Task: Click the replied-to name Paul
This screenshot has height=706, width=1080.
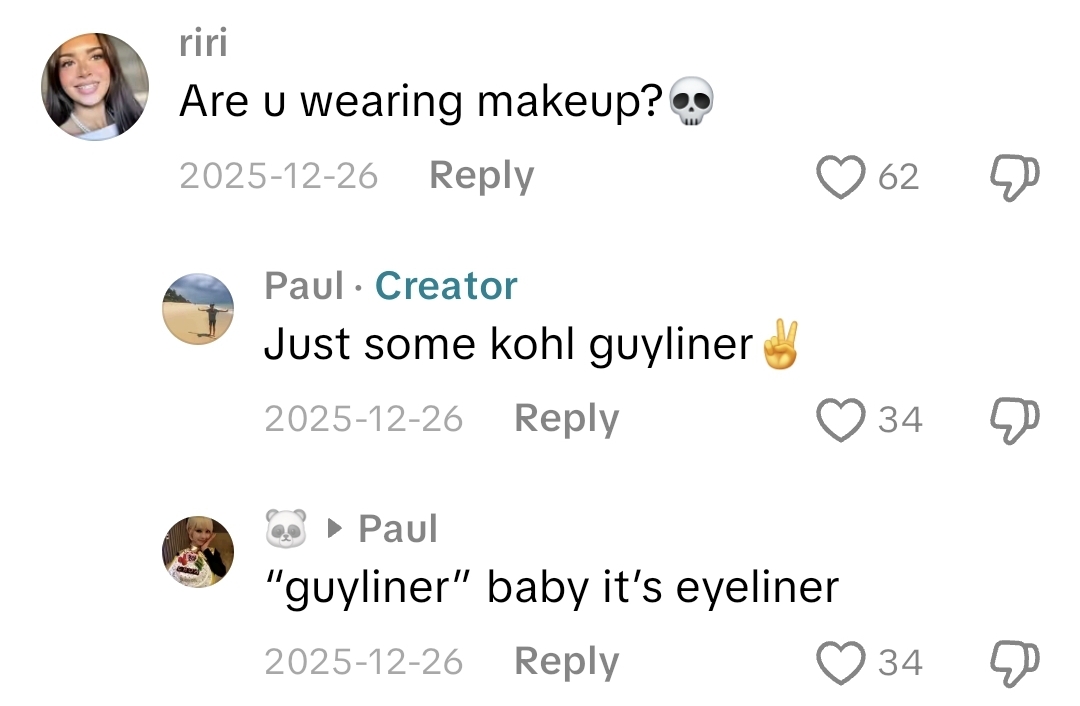Action: click(x=397, y=529)
